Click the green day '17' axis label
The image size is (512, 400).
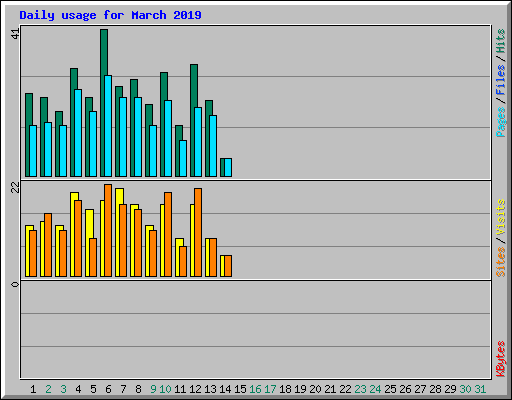pos(270,389)
